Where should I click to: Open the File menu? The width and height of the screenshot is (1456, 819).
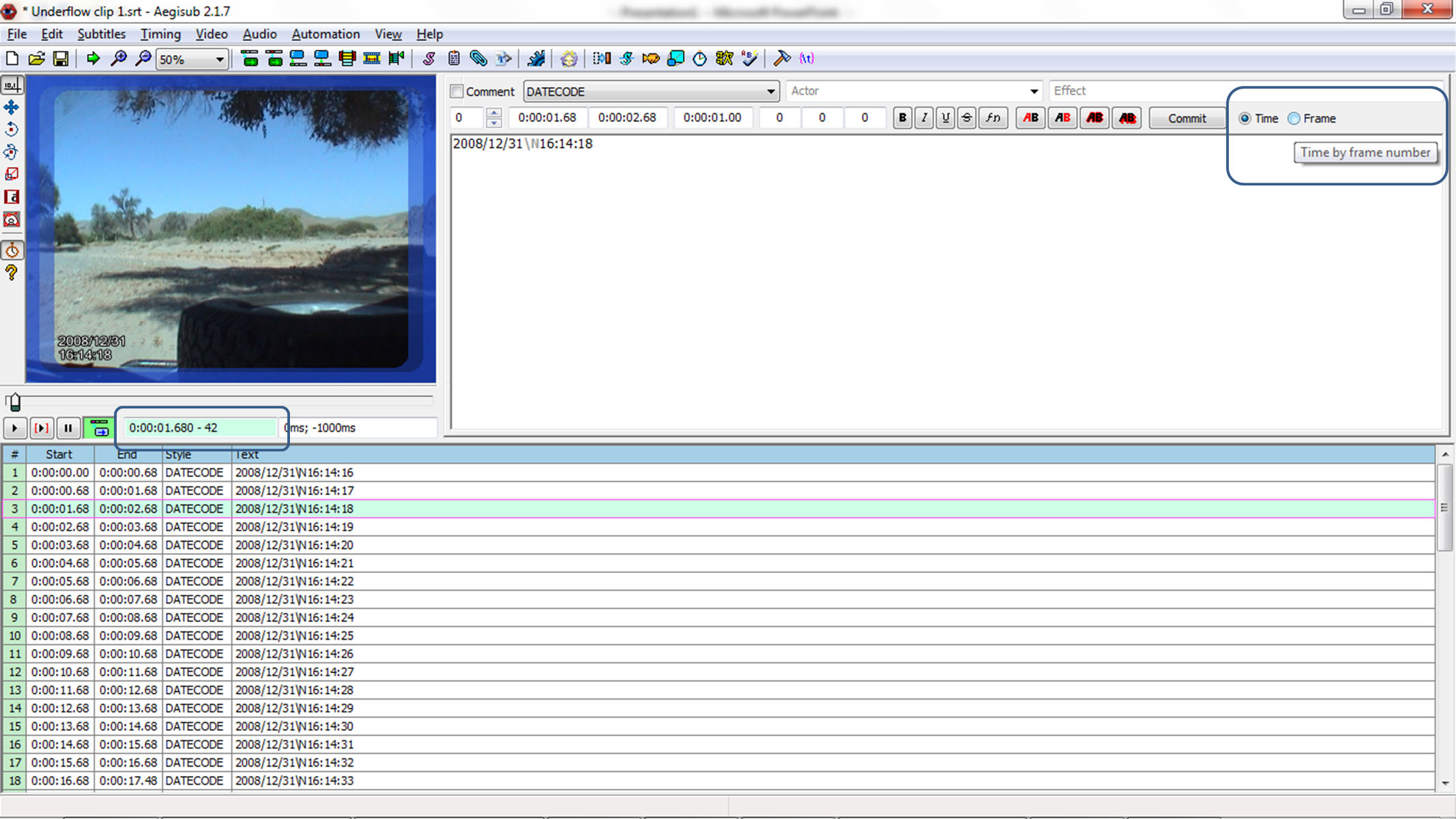pyautogui.click(x=17, y=34)
